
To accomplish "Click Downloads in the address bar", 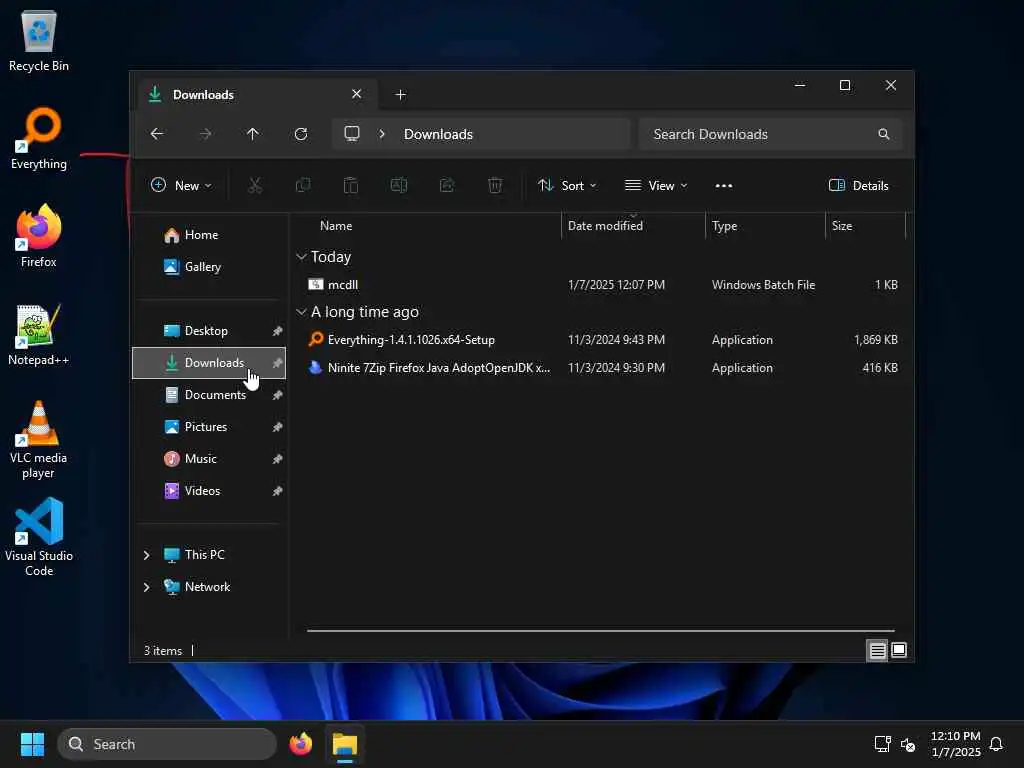I will 438,134.
